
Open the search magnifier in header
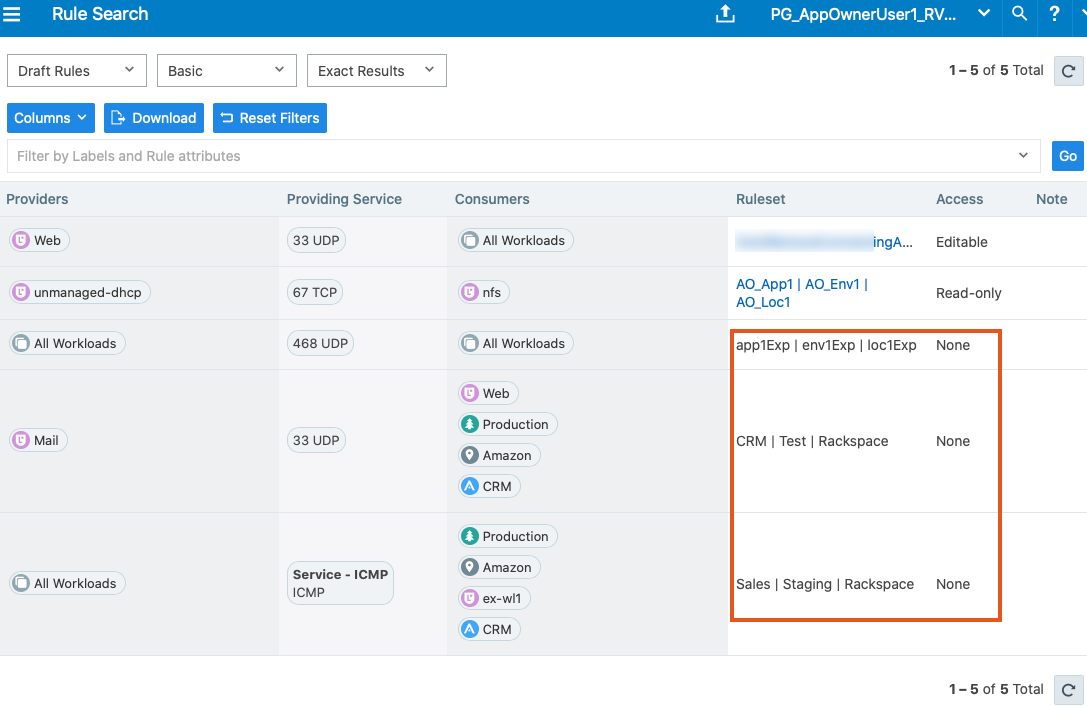(x=1019, y=14)
